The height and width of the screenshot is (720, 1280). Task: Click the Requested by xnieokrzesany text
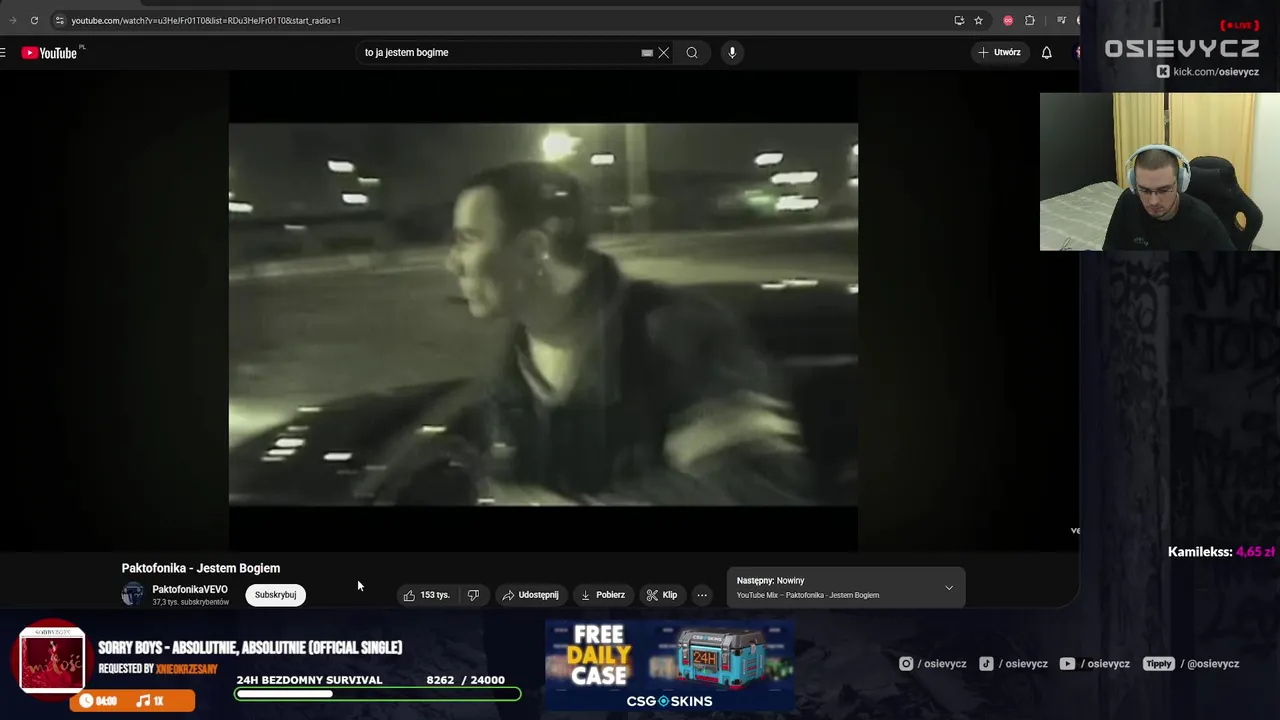pyautogui.click(x=158, y=669)
